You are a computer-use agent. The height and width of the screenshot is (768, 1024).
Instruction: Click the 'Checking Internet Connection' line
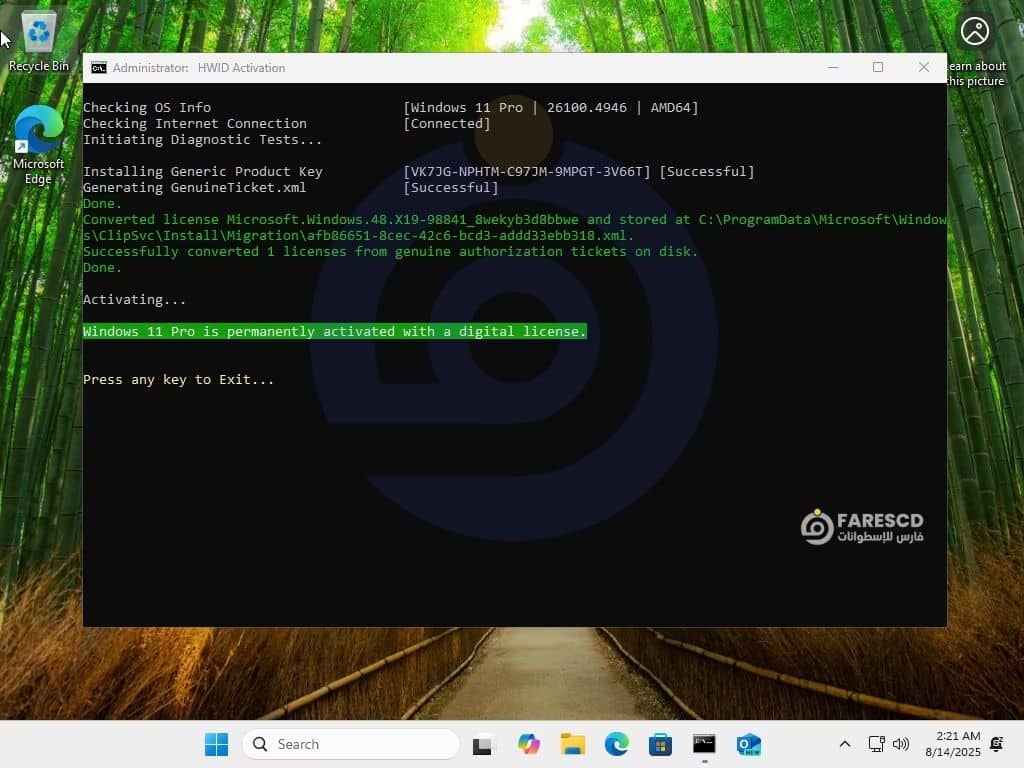tap(195, 123)
